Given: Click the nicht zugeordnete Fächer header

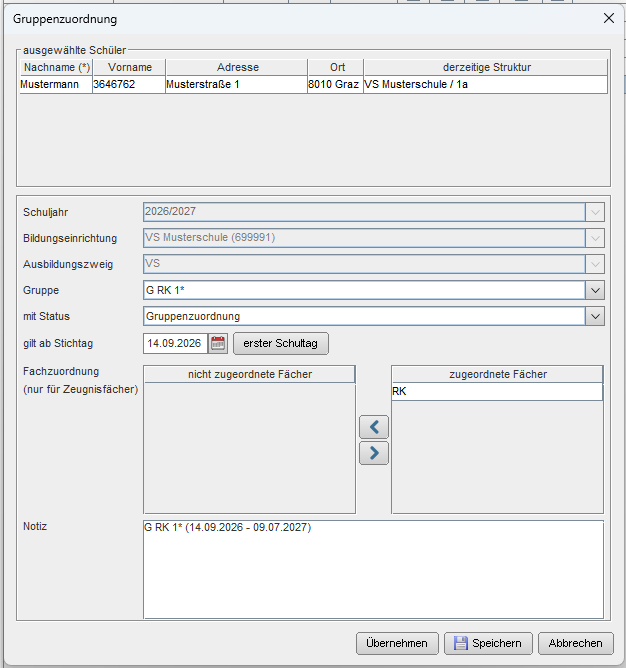Looking at the screenshot, I should pyautogui.click(x=249, y=374).
